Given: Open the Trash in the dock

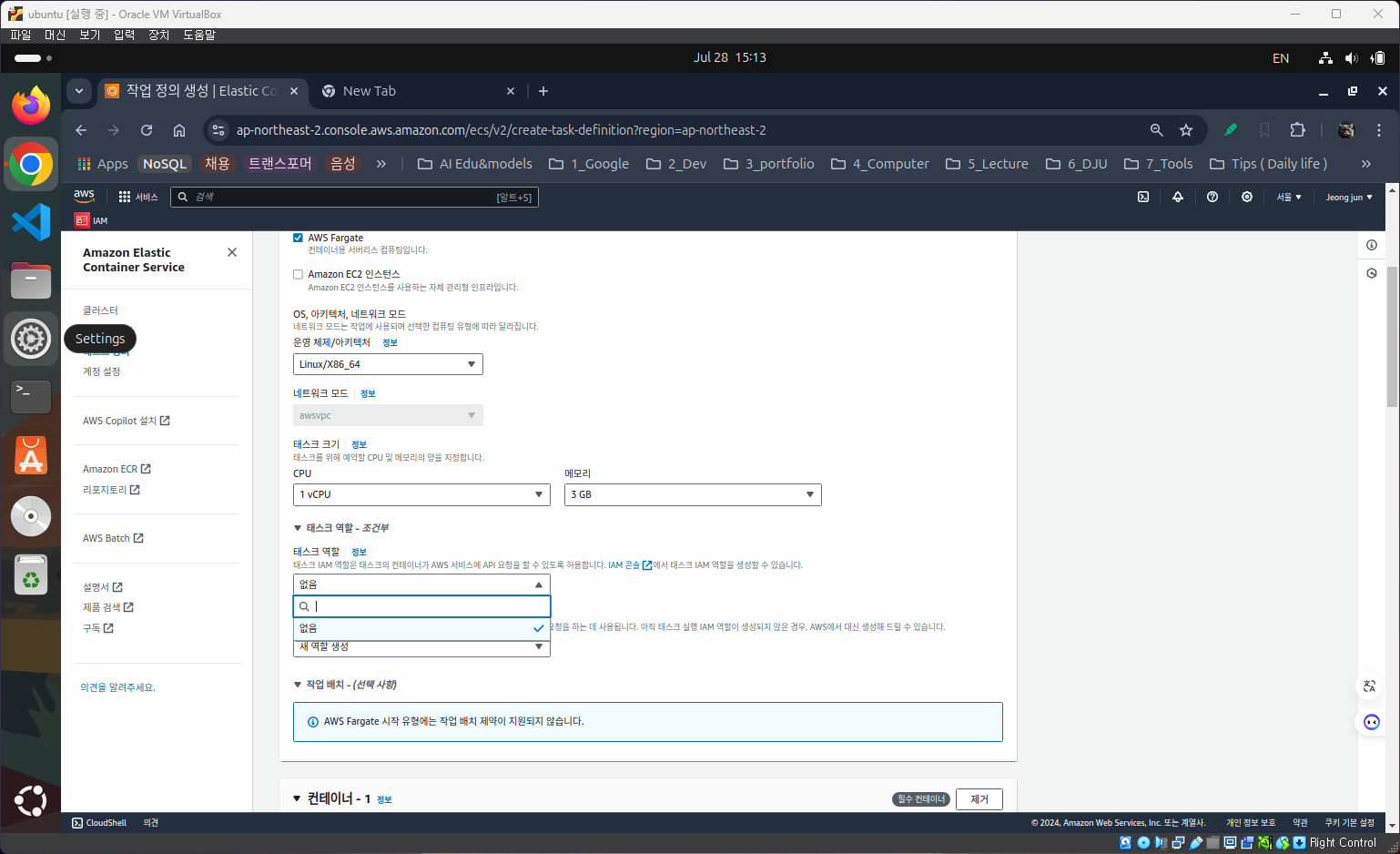Looking at the screenshot, I should [x=31, y=575].
